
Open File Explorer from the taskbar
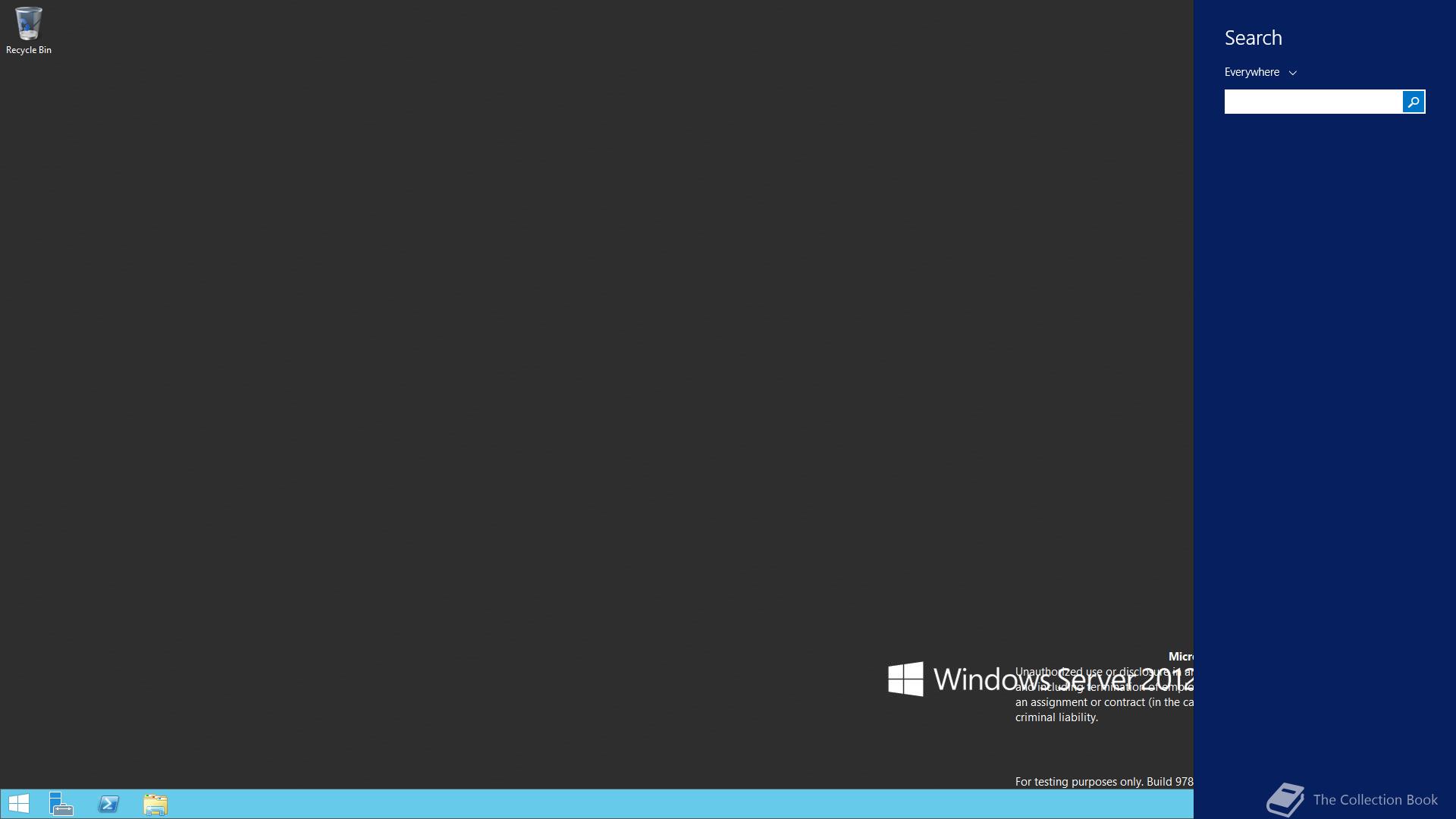coord(155,804)
